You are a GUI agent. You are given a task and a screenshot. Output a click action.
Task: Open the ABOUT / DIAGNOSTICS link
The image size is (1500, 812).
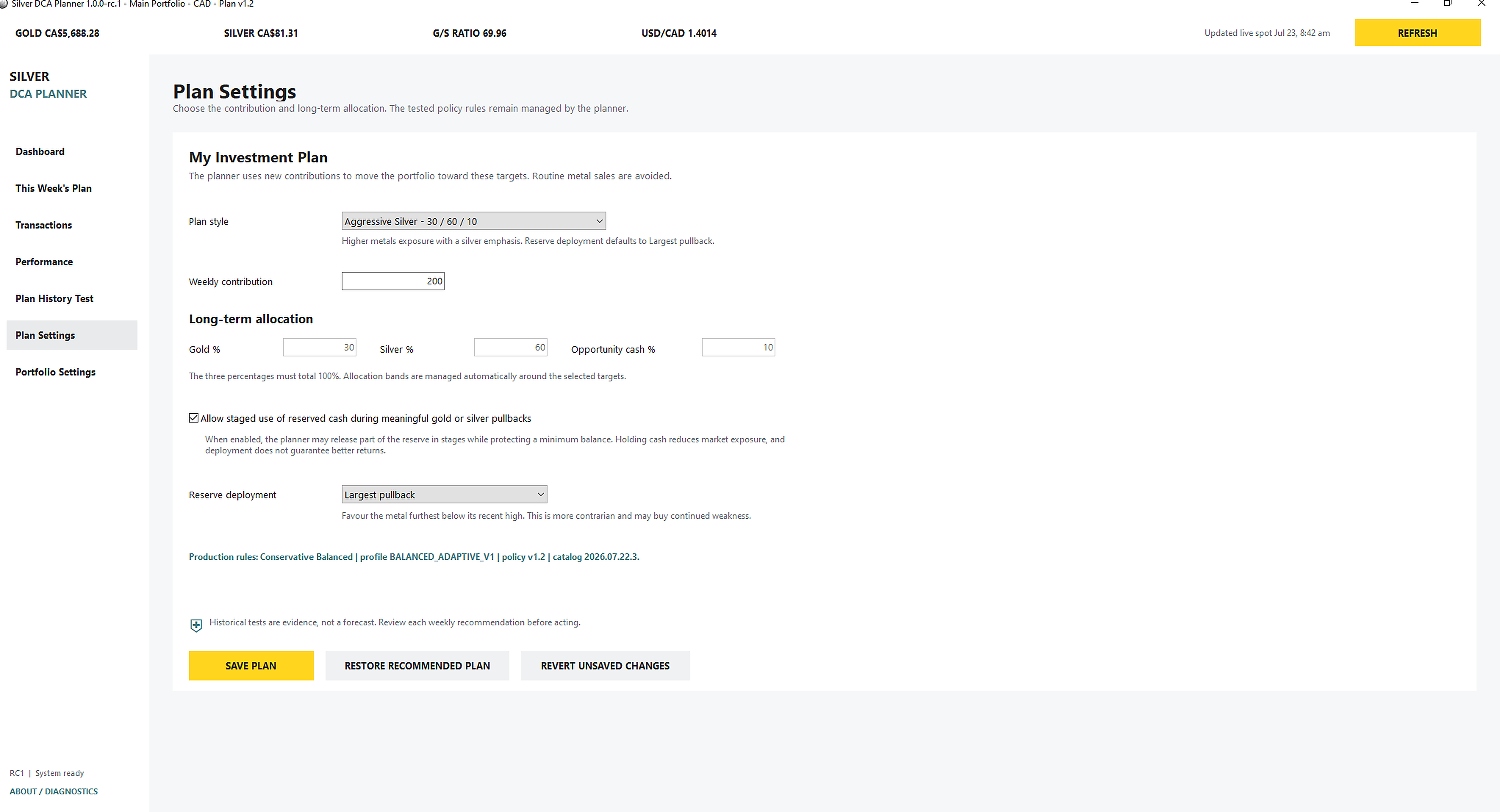[54, 791]
